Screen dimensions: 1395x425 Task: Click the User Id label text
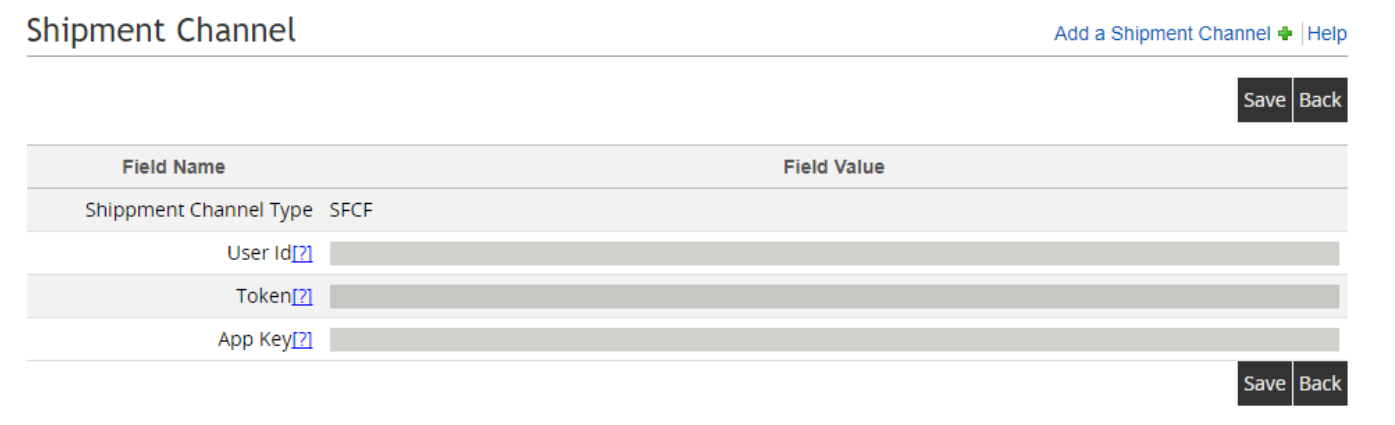pyautogui.click(x=259, y=254)
